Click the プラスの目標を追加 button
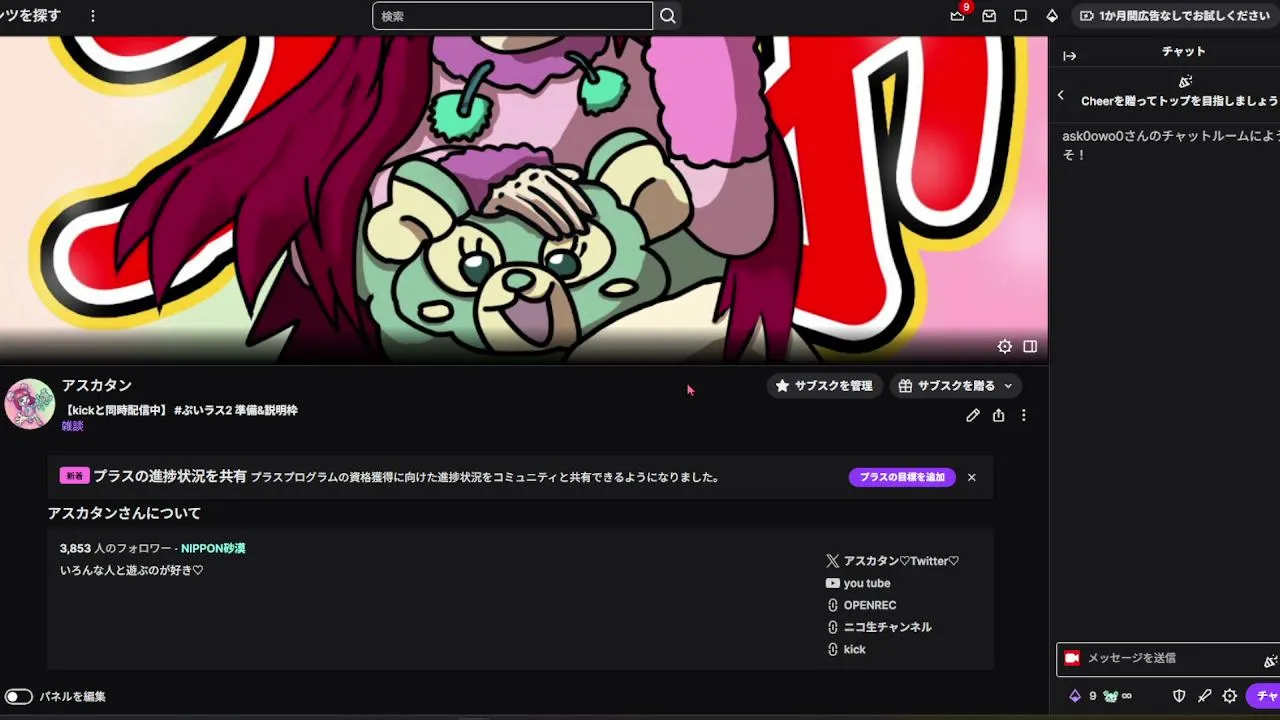 pos(902,477)
